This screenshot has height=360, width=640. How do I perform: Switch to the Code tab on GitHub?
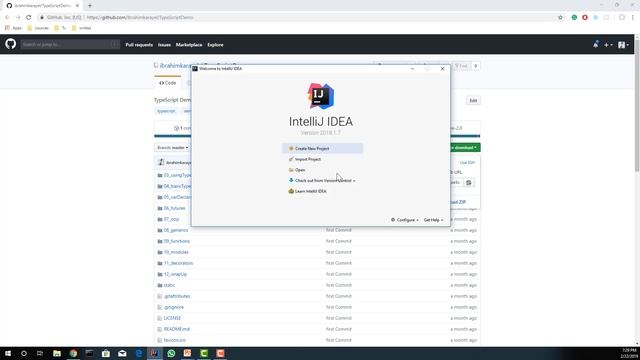click(x=168, y=83)
